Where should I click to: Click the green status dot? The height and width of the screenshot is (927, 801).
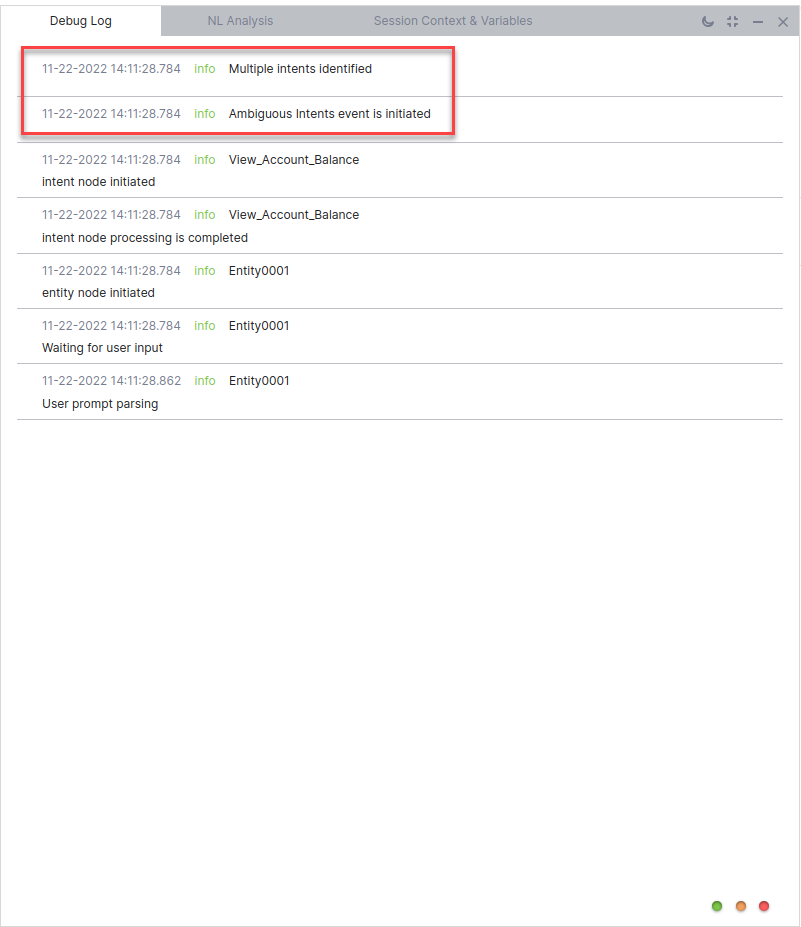(x=717, y=906)
